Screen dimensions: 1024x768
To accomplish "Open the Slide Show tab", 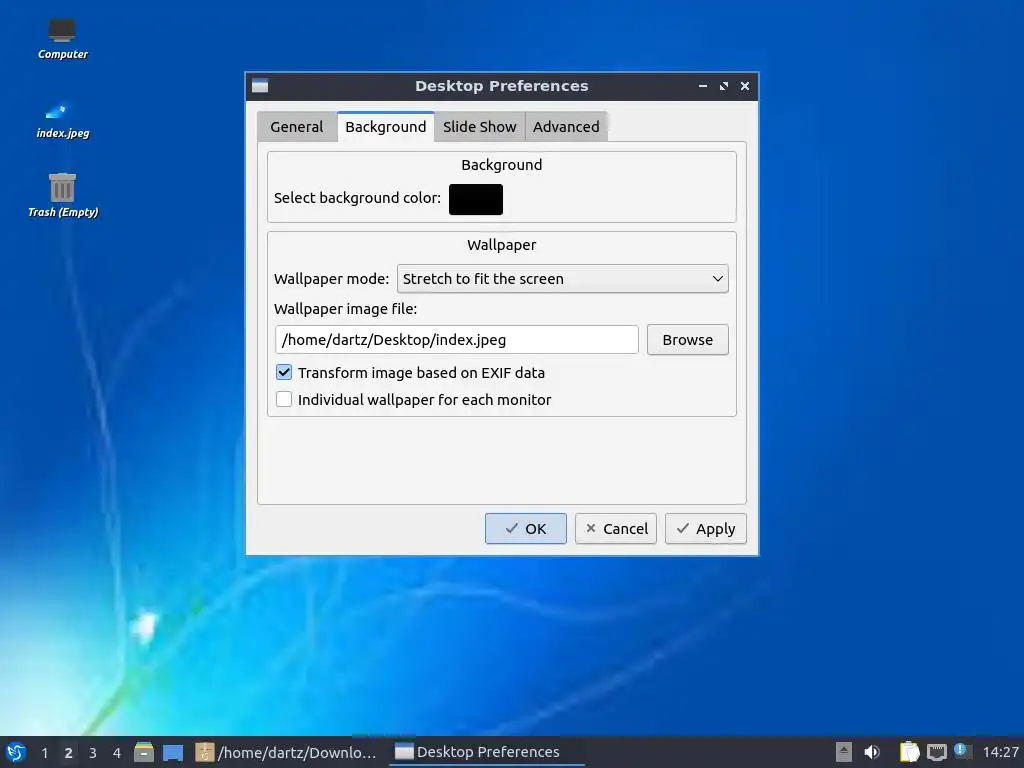I will click(x=479, y=127).
